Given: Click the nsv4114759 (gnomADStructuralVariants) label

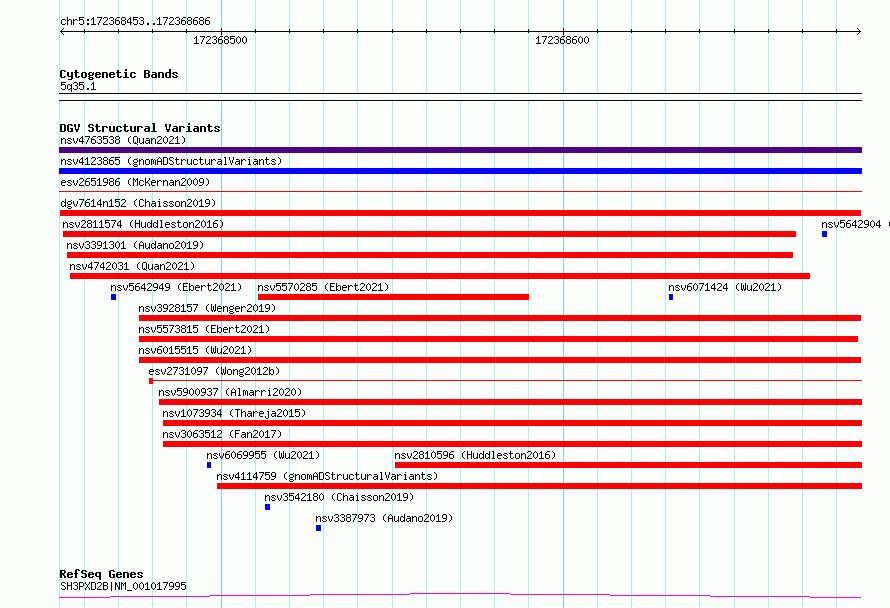Looking at the screenshot, I should tap(327, 476).
